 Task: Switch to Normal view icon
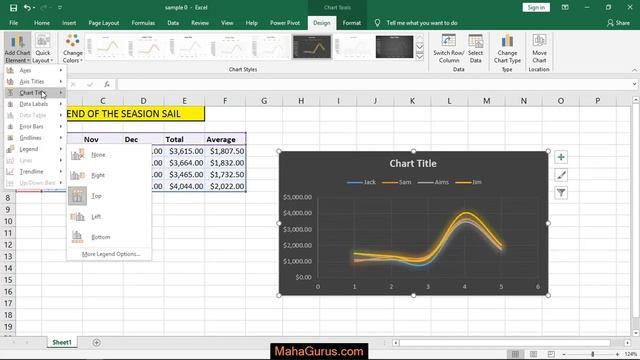coord(516,354)
